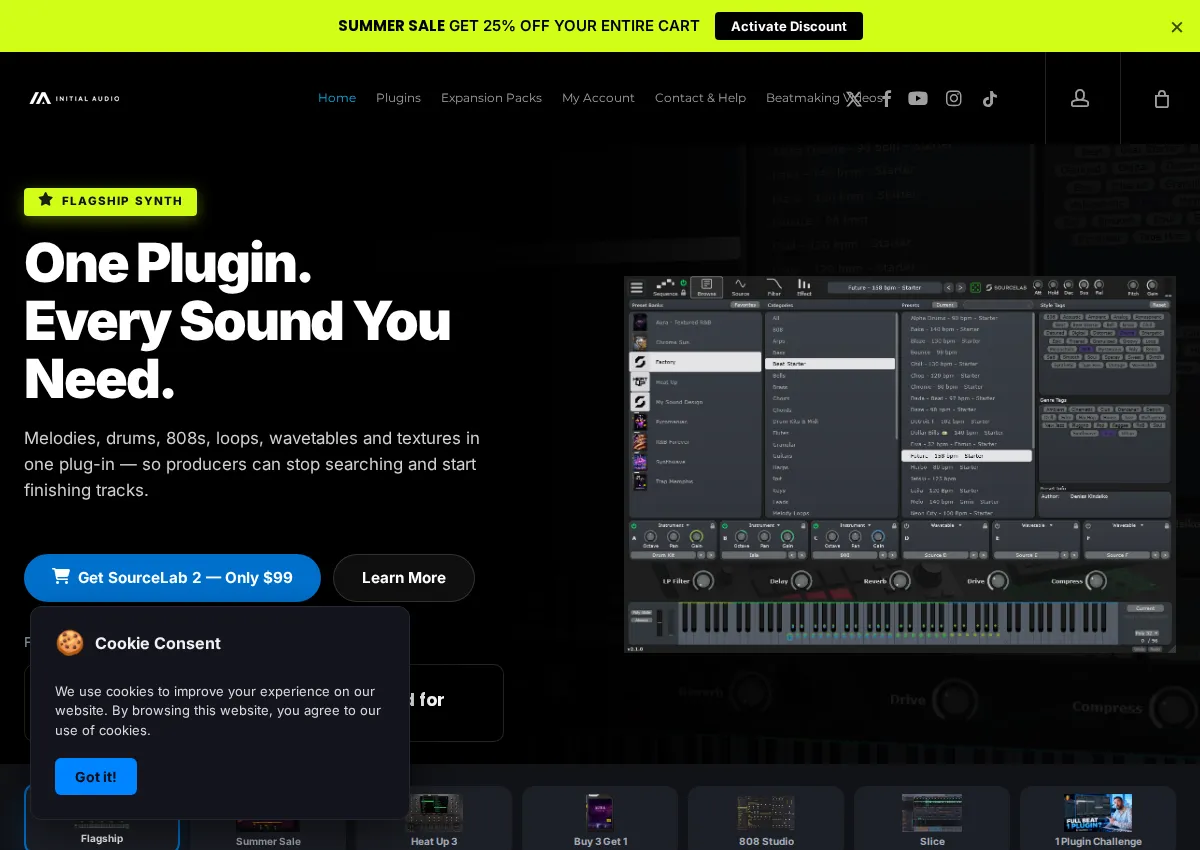Select the Source tab in SourceLab
The width and height of the screenshot is (1200, 850).
point(740,288)
